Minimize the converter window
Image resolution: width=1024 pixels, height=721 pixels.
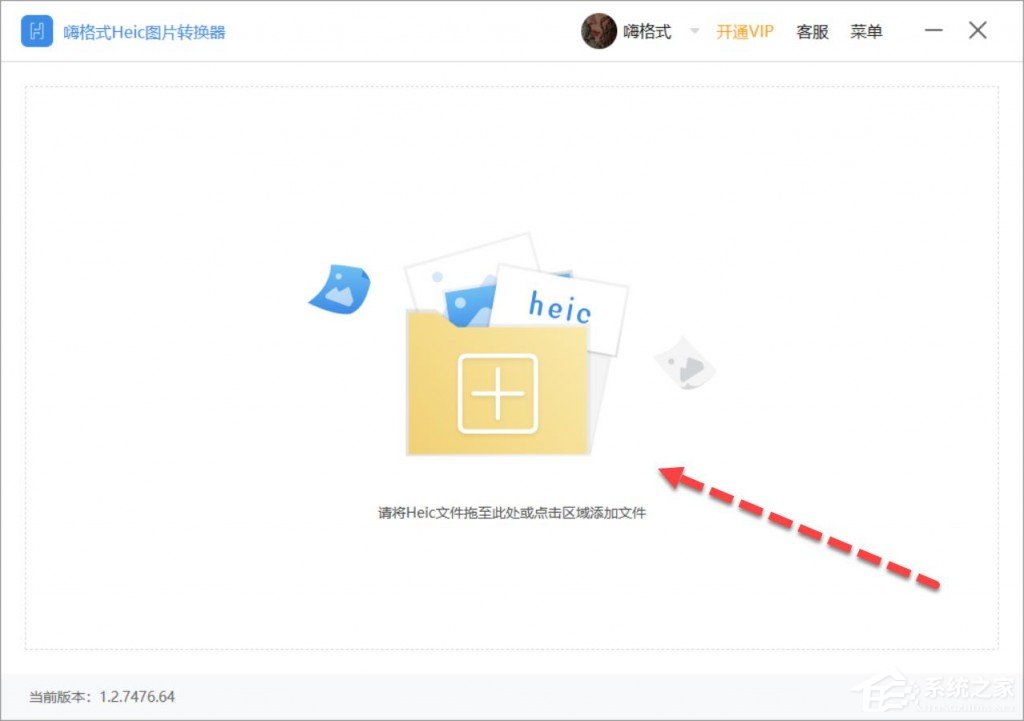coord(933,31)
